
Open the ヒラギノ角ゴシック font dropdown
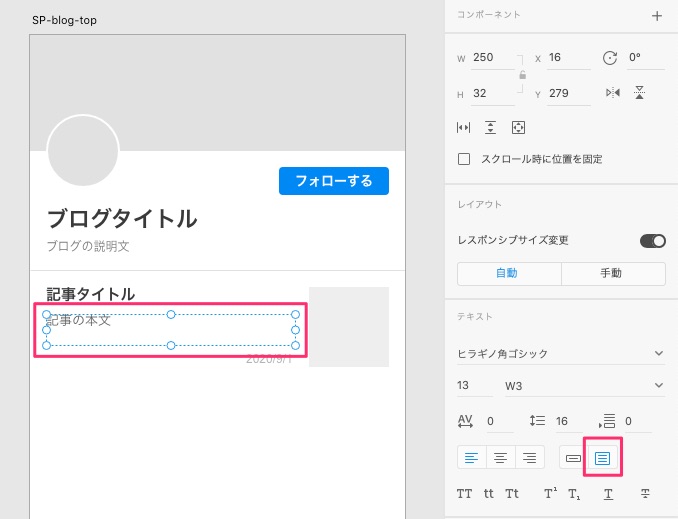(x=560, y=353)
